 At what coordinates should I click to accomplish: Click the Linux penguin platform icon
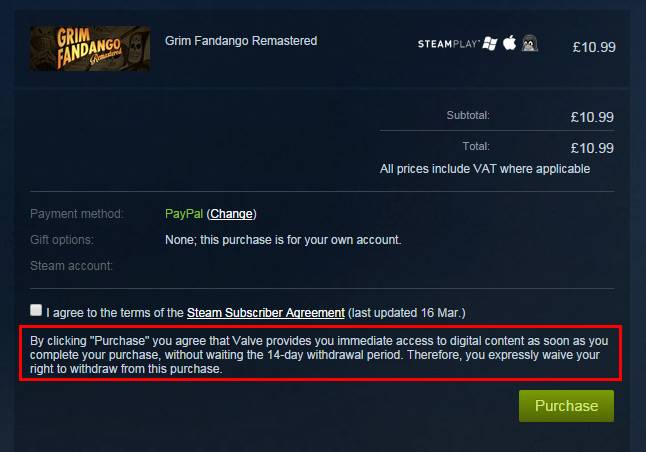pos(530,43)
